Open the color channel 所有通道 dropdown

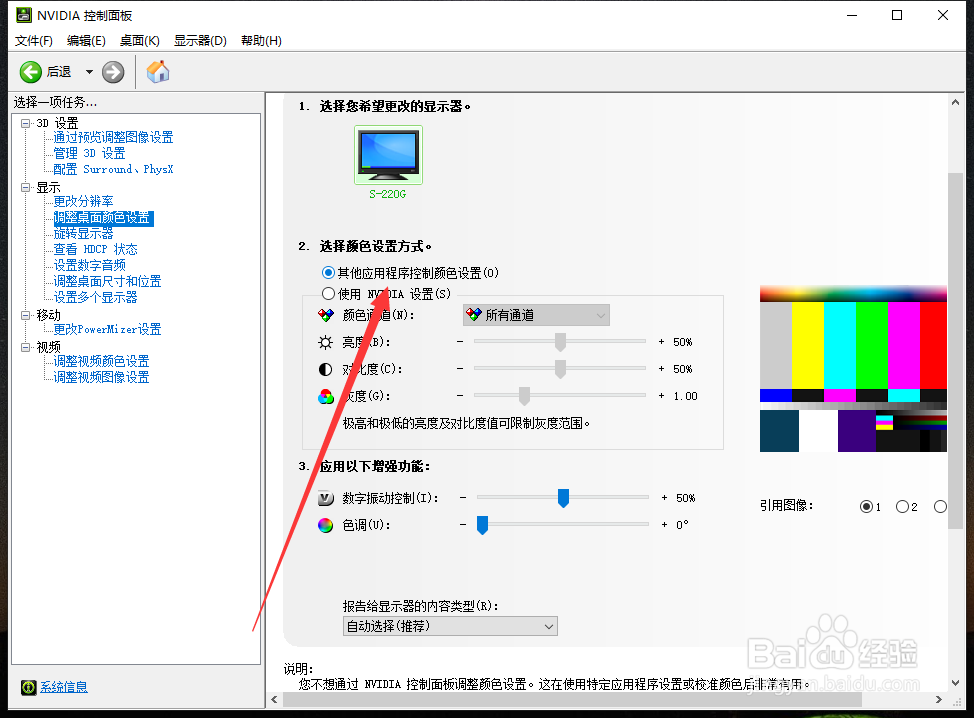tap(536, 315)
